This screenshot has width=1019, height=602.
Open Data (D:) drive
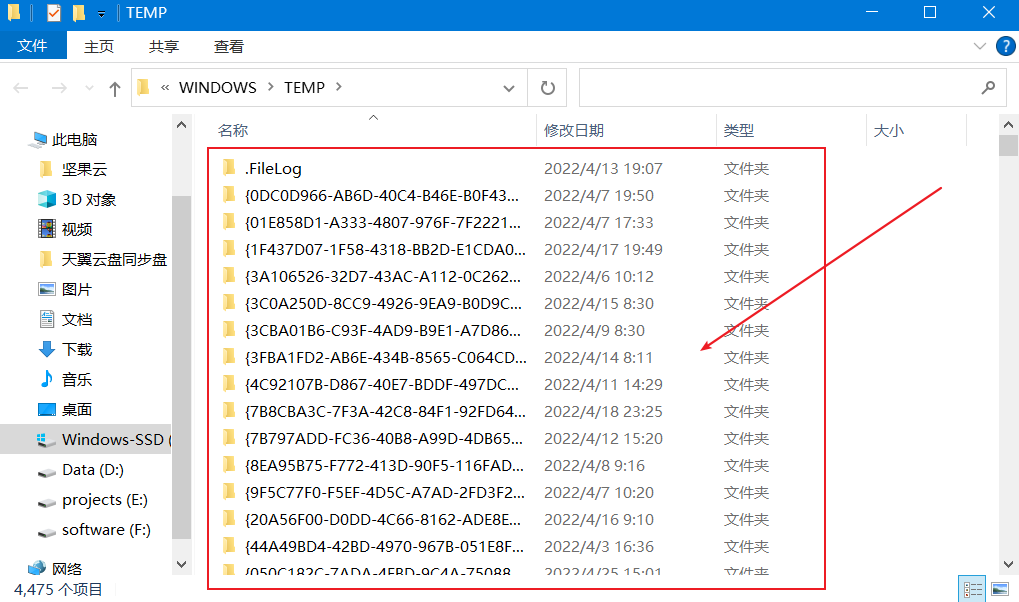pyautogui.click(x=92, y=469)
